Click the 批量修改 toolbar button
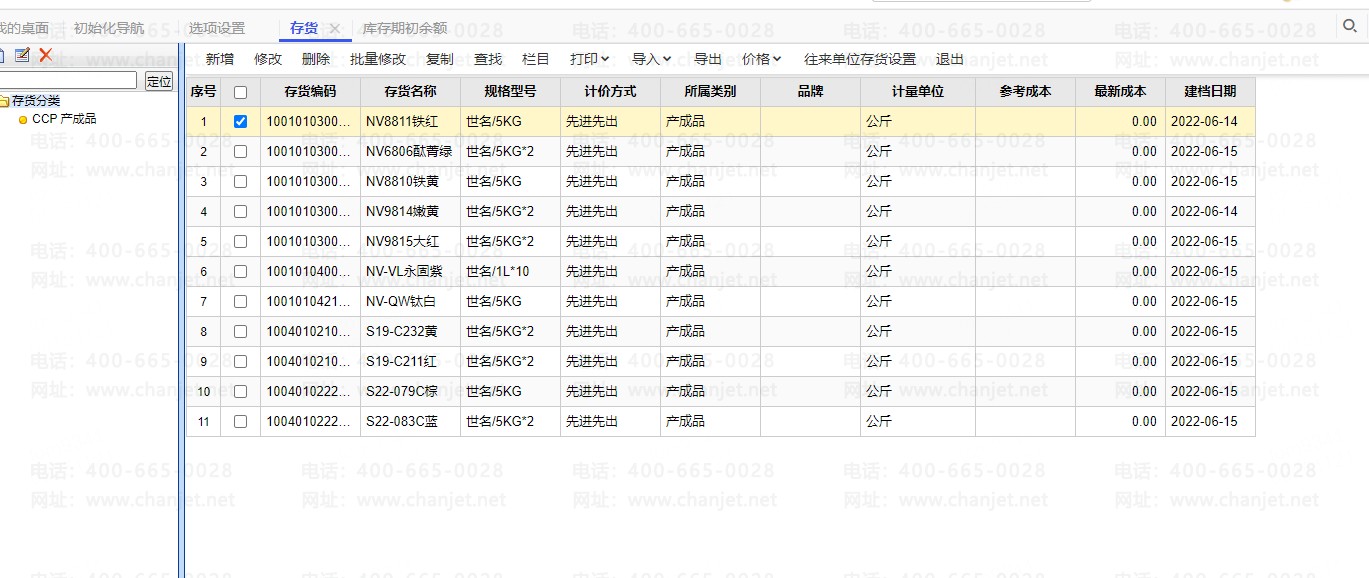 [378, 60]
